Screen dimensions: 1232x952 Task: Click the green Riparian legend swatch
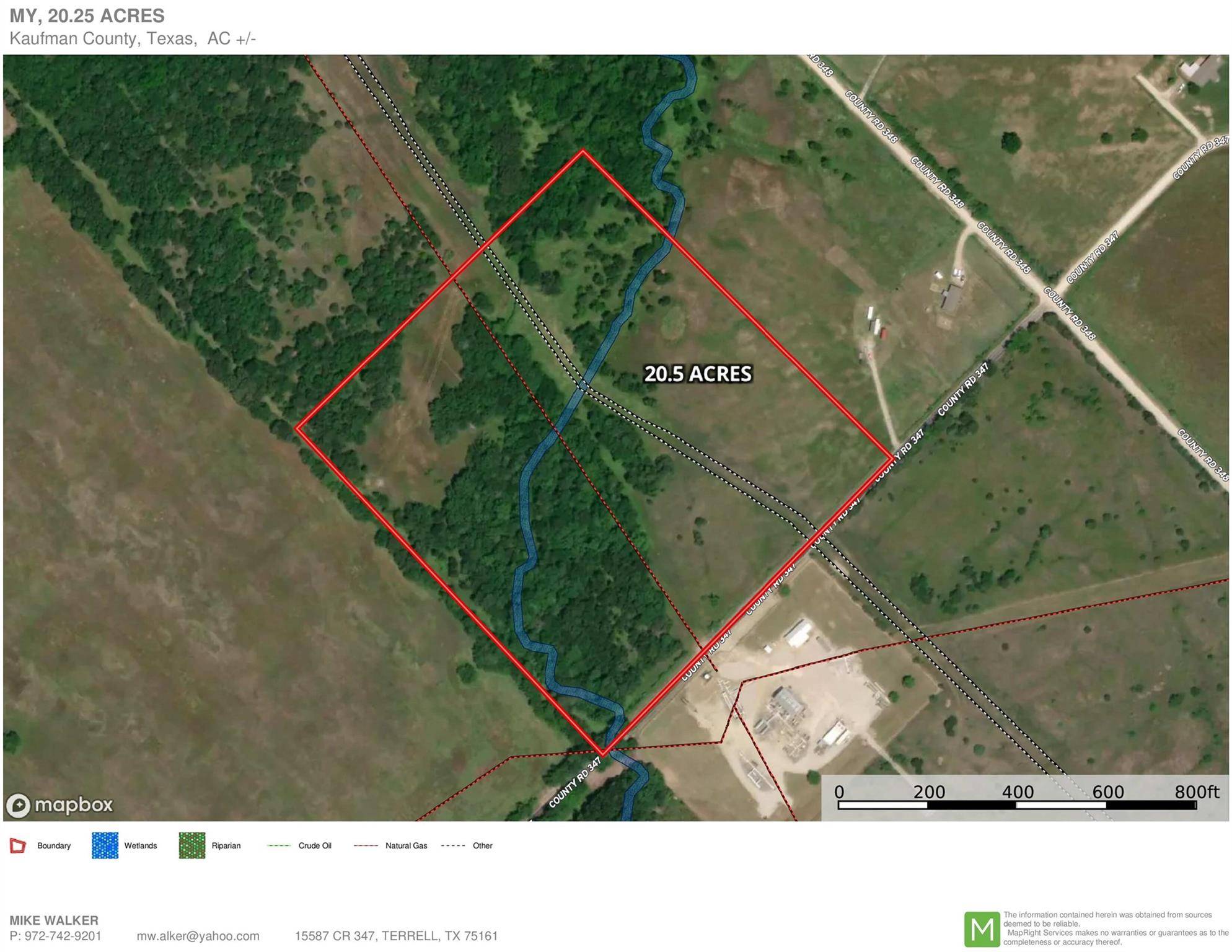click(x=192, y=845)
